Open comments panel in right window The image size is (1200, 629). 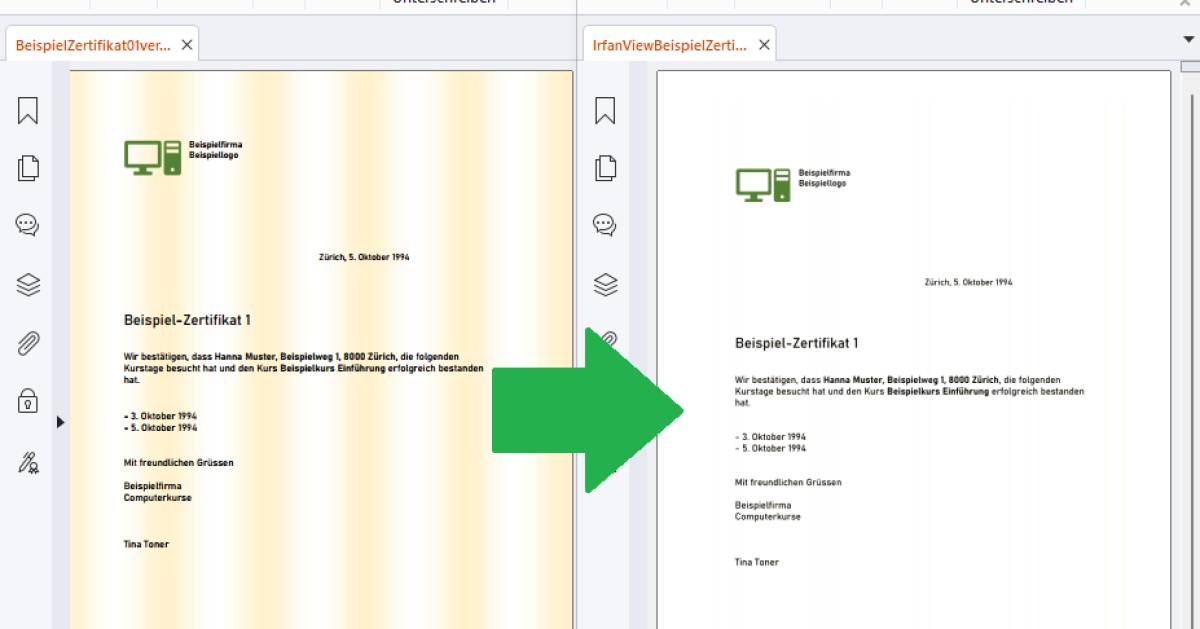click(x=605, y=224)
